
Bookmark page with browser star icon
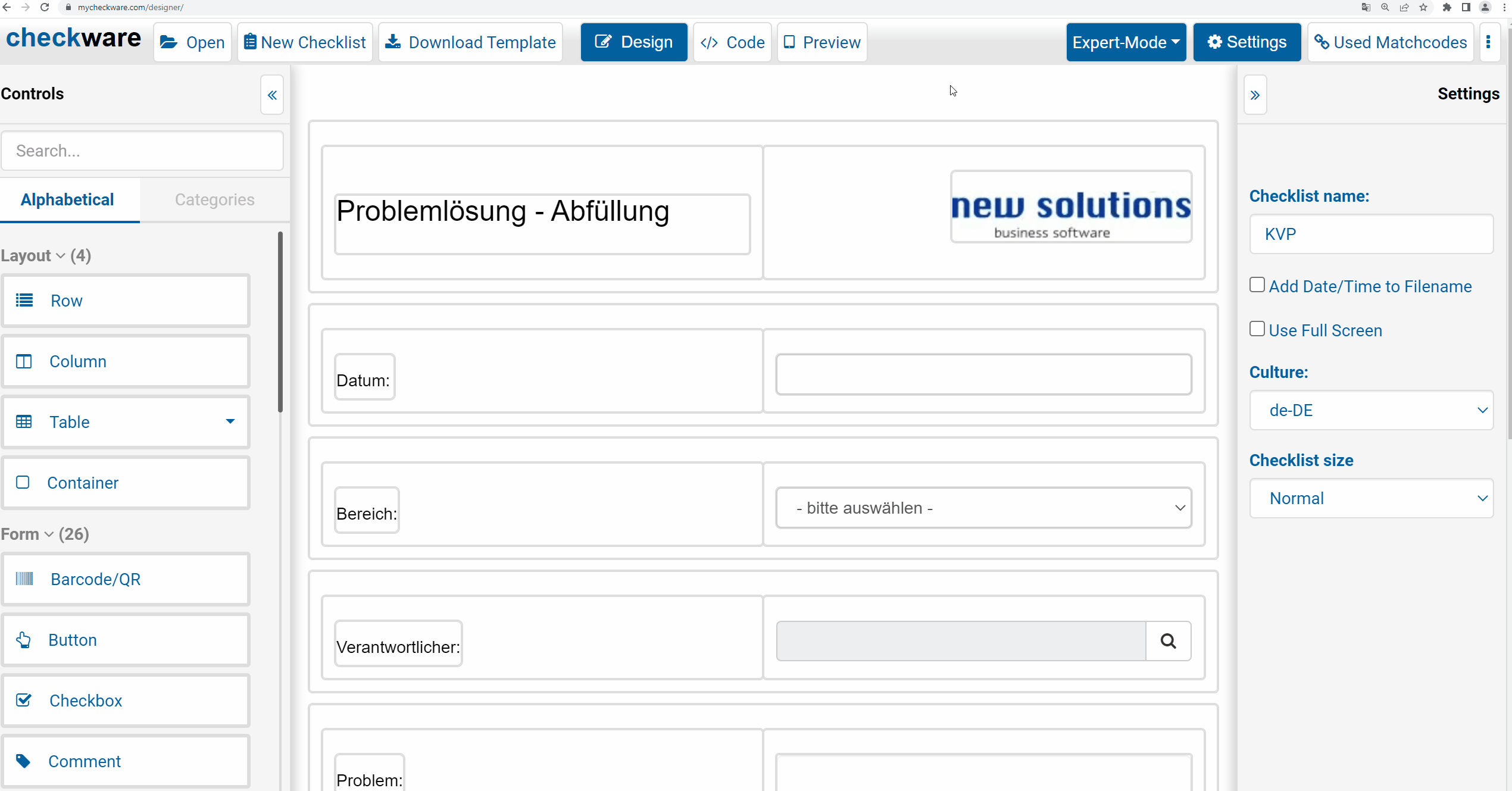[1423, 7]
